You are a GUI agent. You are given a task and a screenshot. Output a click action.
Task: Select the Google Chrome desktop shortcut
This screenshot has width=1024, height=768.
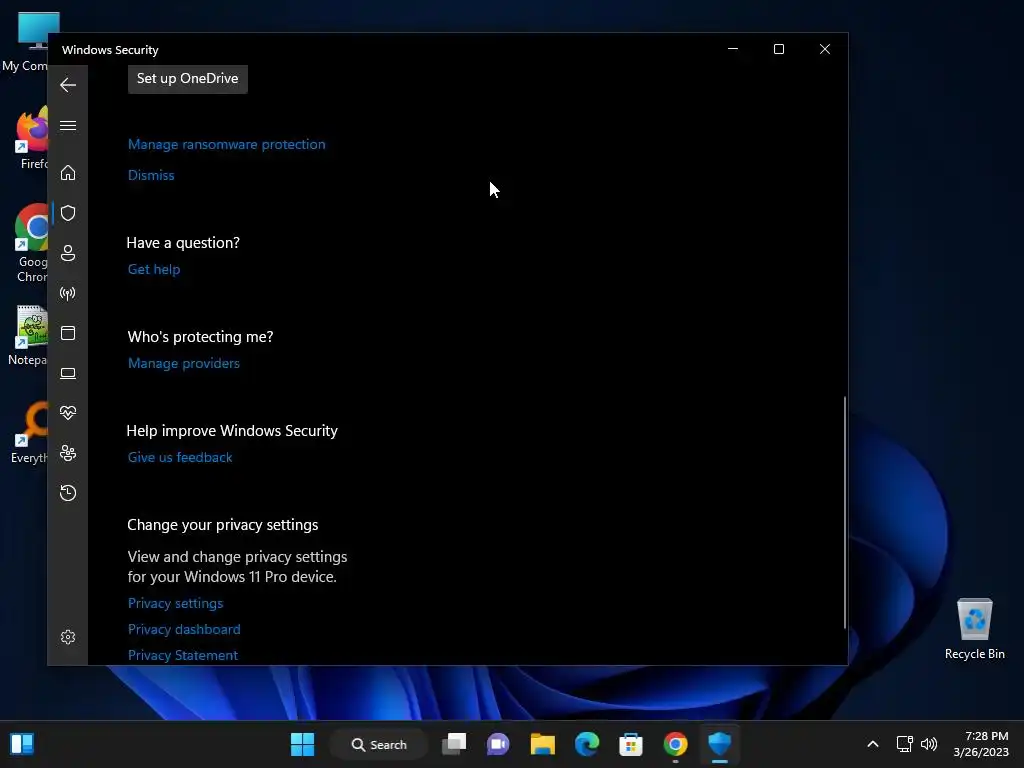(31, 244)
